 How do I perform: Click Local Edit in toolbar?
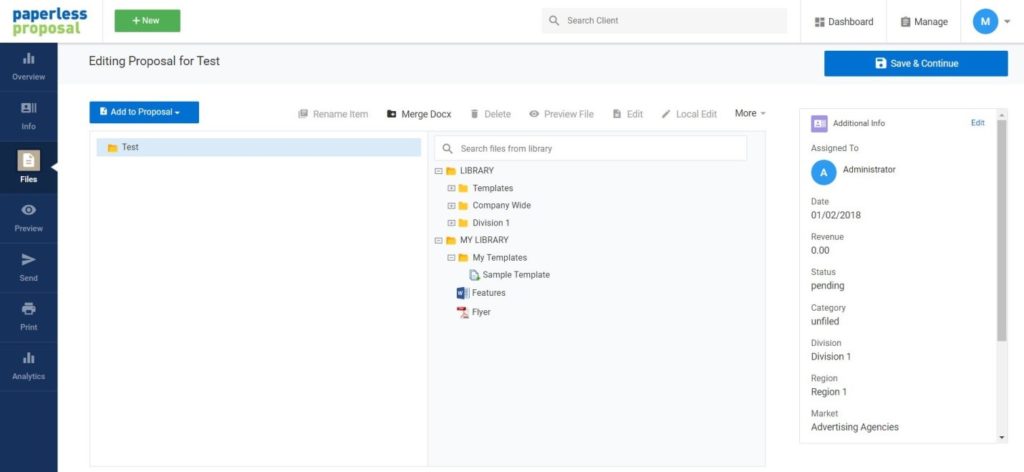(689, 114)
